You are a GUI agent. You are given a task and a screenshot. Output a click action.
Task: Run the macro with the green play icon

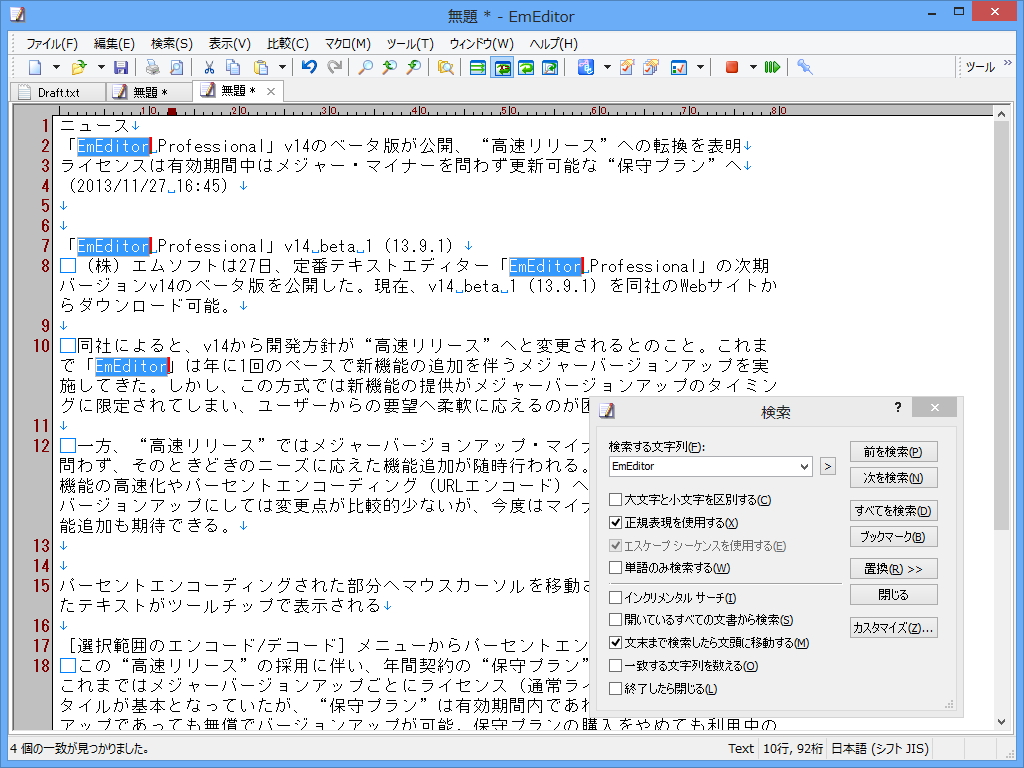click(x=773, y=67)
